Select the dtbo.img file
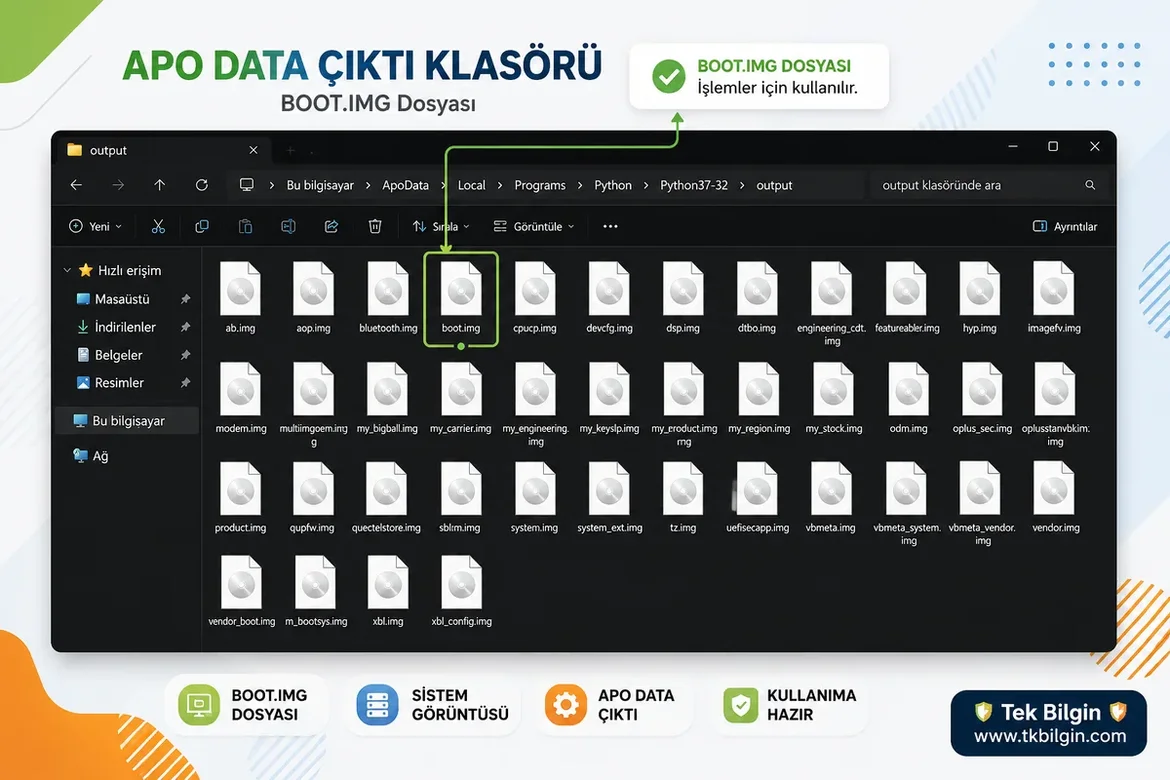This screenshot has height=780, width=1170. click(757, 297)
